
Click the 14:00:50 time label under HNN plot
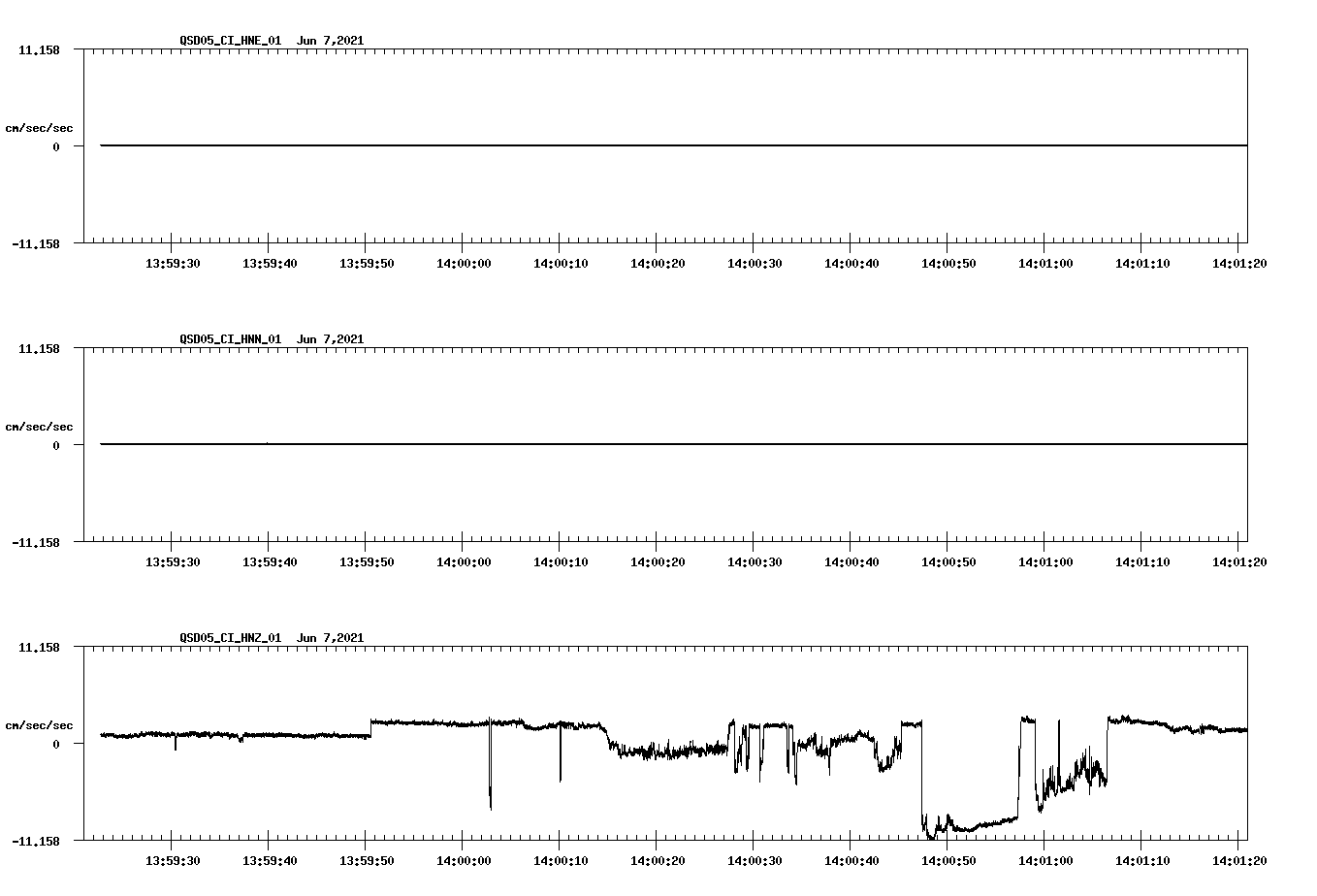click(948, 561)
